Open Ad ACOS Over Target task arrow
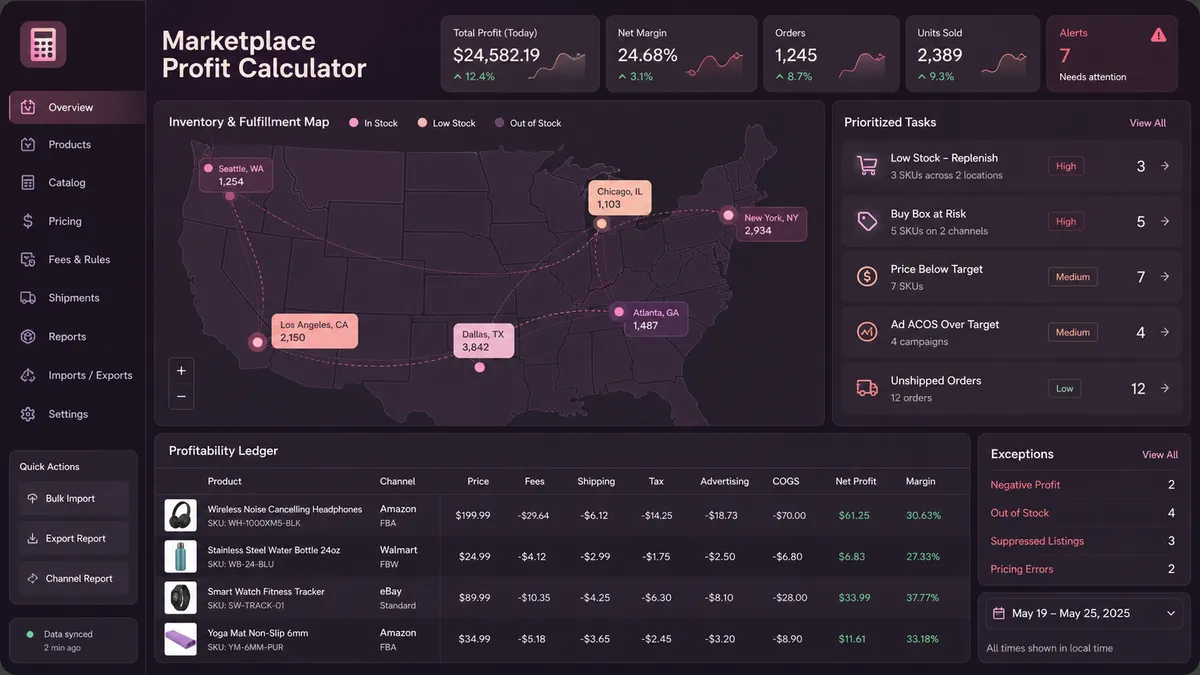The image size is (1200, 675). click(1165, 332)
